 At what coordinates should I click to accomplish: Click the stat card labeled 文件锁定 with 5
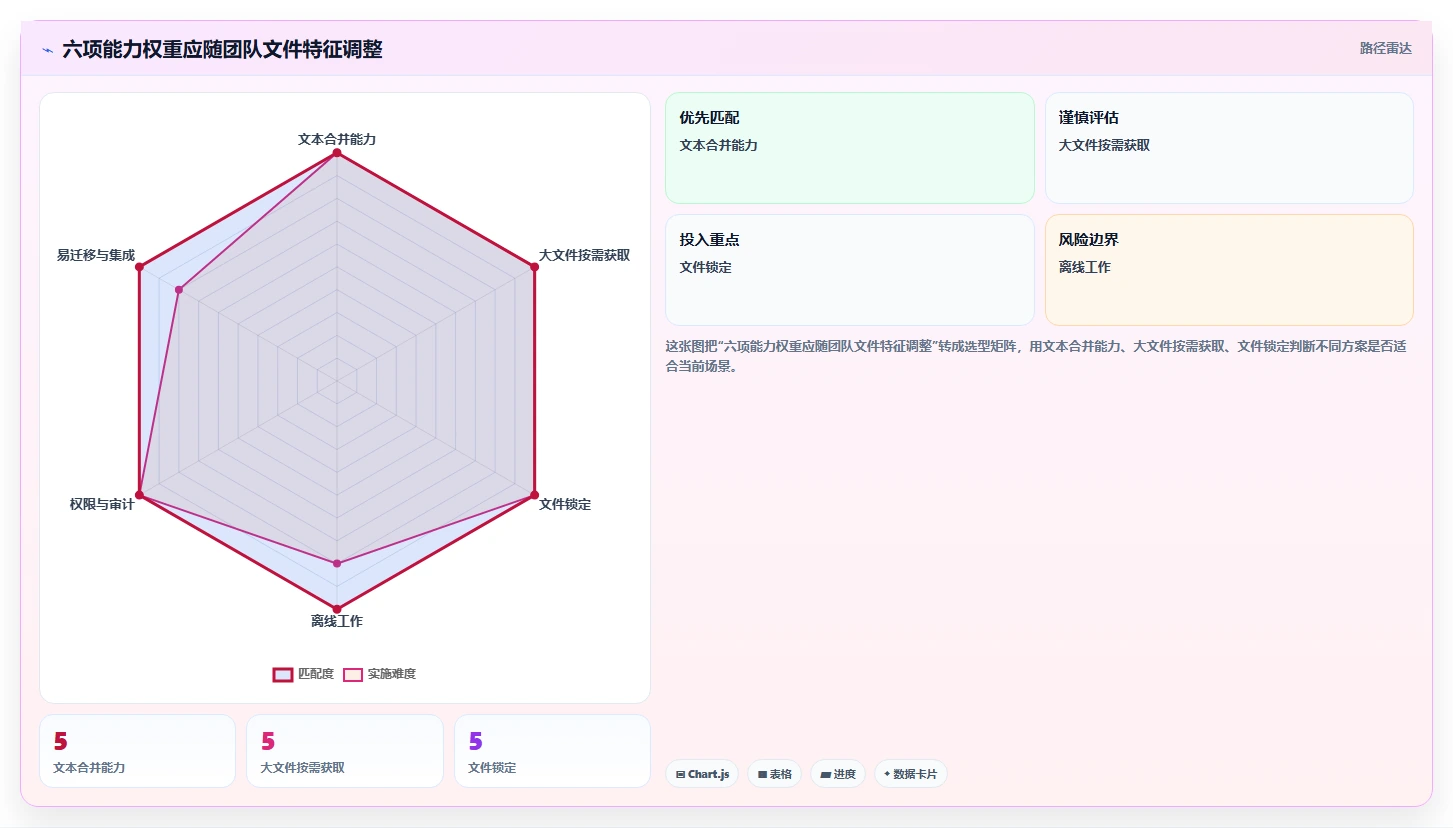pyautogui.click(x=552, y=751)
